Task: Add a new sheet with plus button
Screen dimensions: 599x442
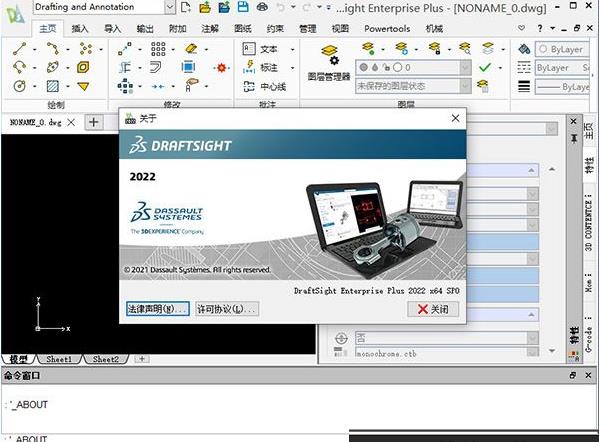Action: [x=142, y=359]
